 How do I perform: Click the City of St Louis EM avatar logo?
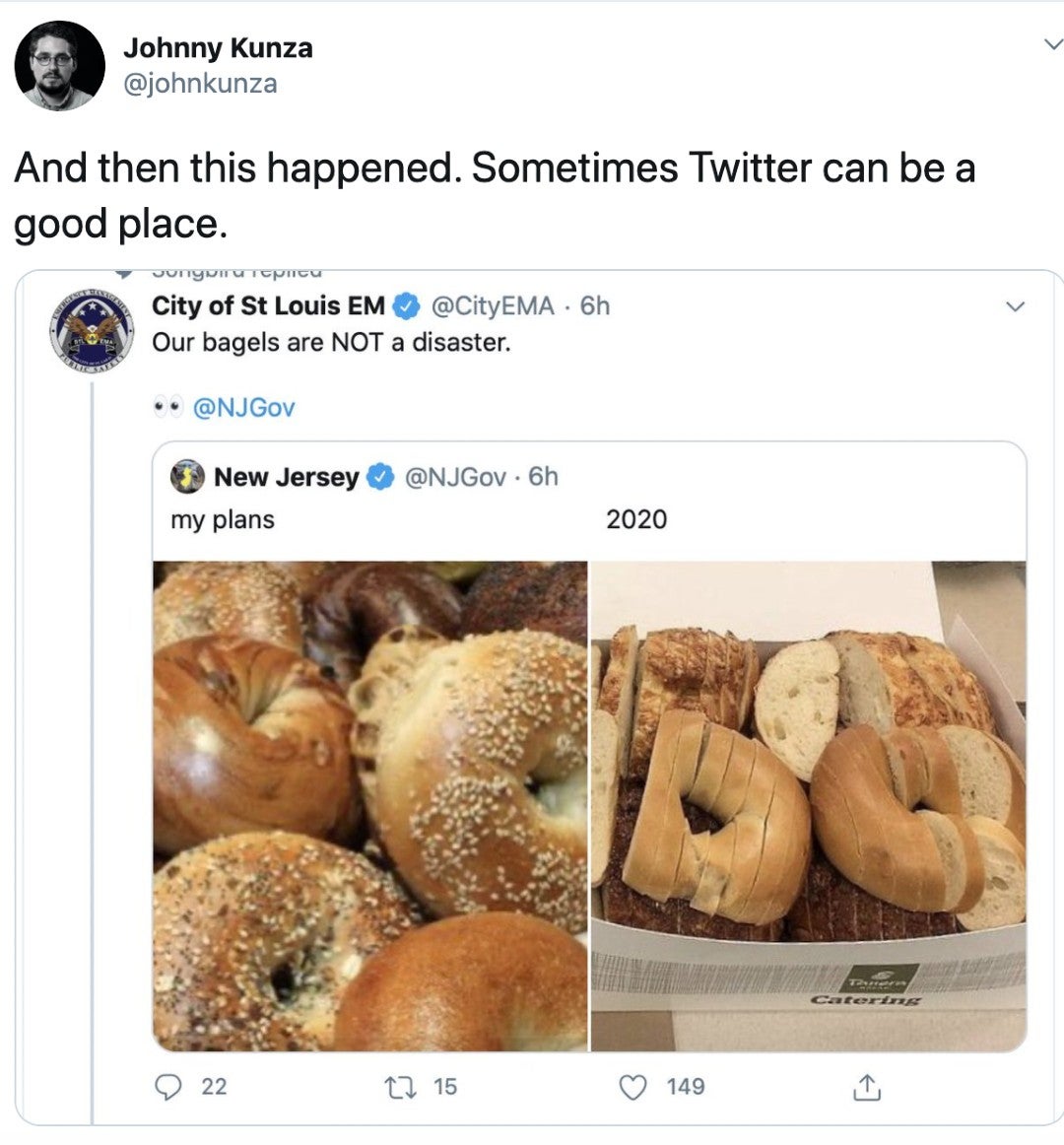[92, 331]
